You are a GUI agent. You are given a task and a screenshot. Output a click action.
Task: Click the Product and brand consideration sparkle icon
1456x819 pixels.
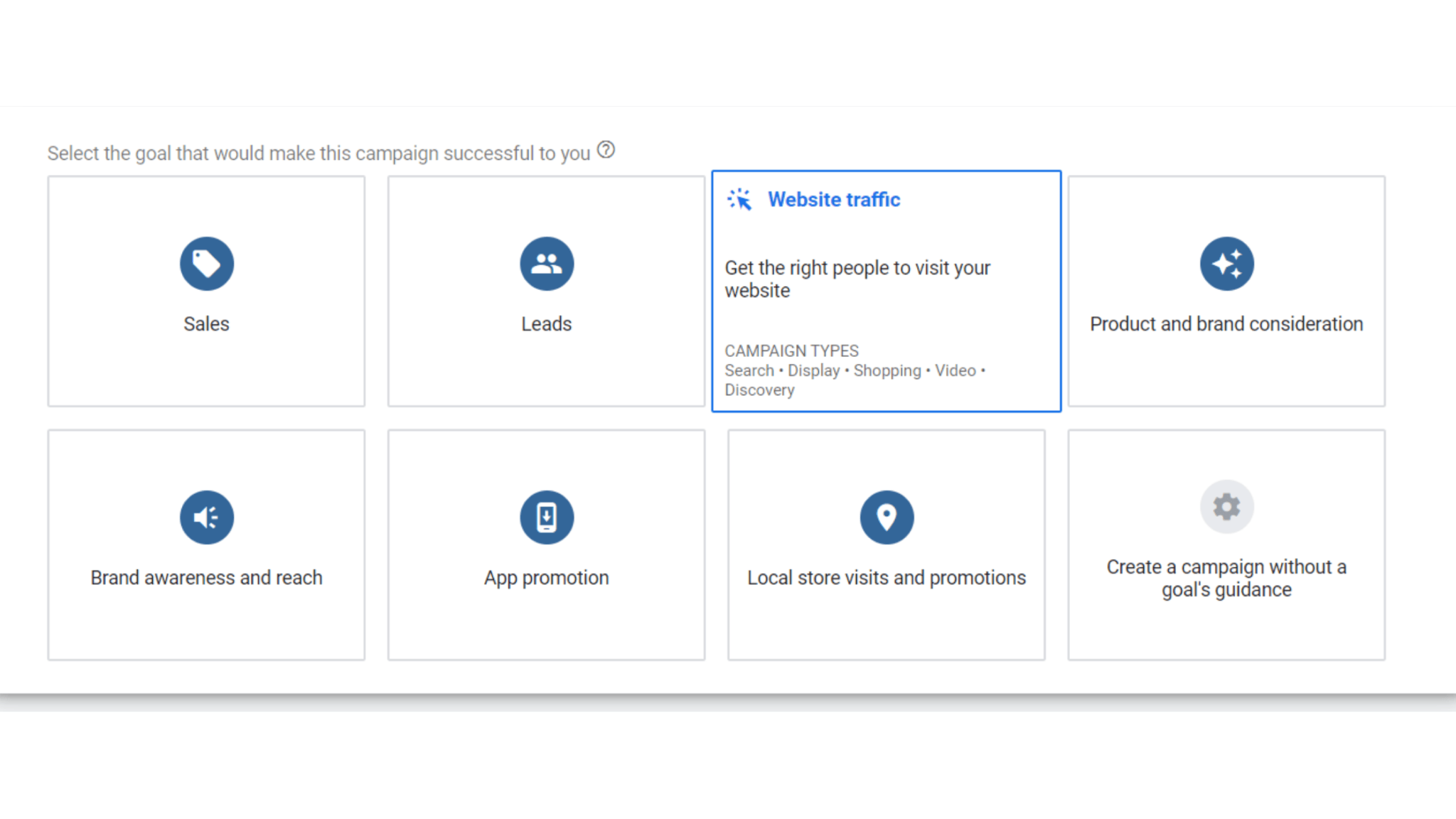tap(1226, 264)
